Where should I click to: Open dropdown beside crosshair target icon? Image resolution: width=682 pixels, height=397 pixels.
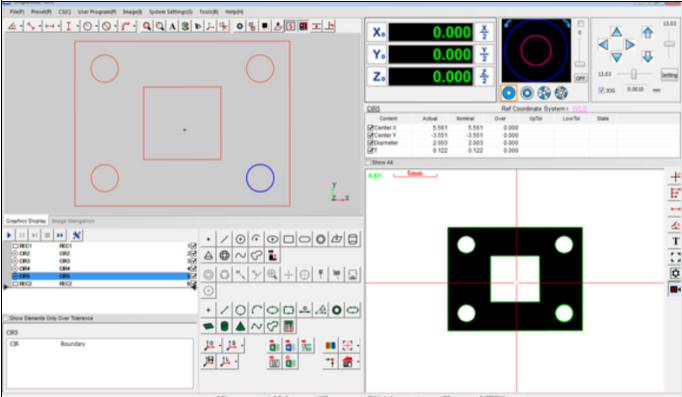(358, 346)
